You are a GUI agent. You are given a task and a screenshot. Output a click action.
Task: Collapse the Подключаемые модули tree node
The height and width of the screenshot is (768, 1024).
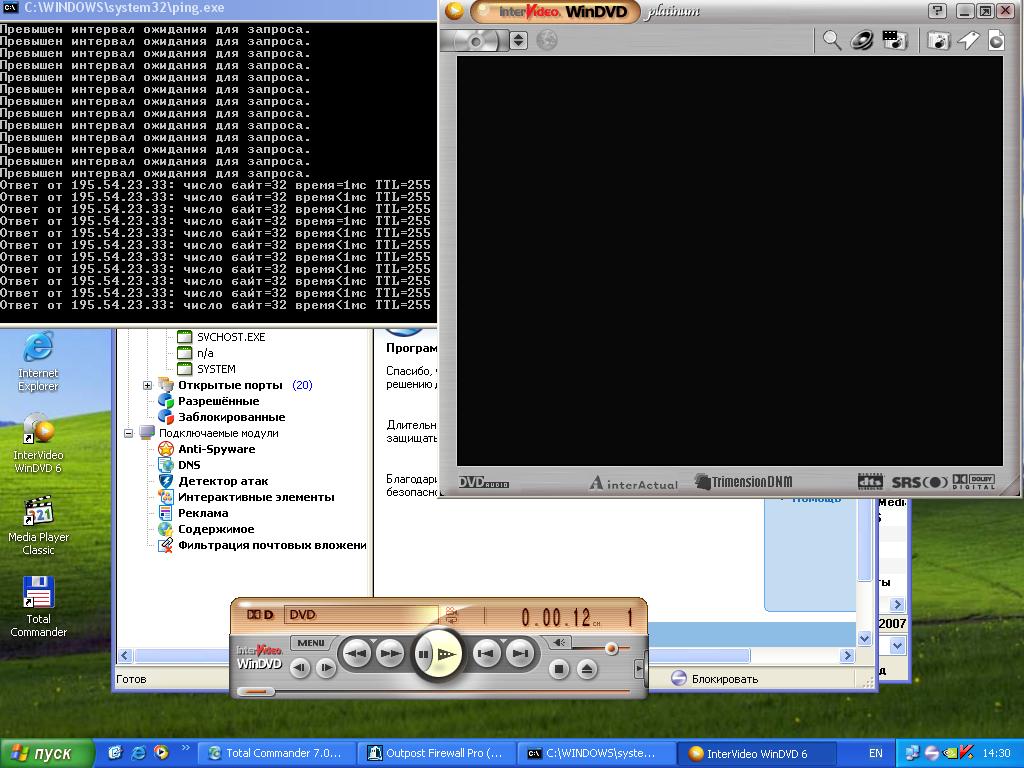pos(129,433)
